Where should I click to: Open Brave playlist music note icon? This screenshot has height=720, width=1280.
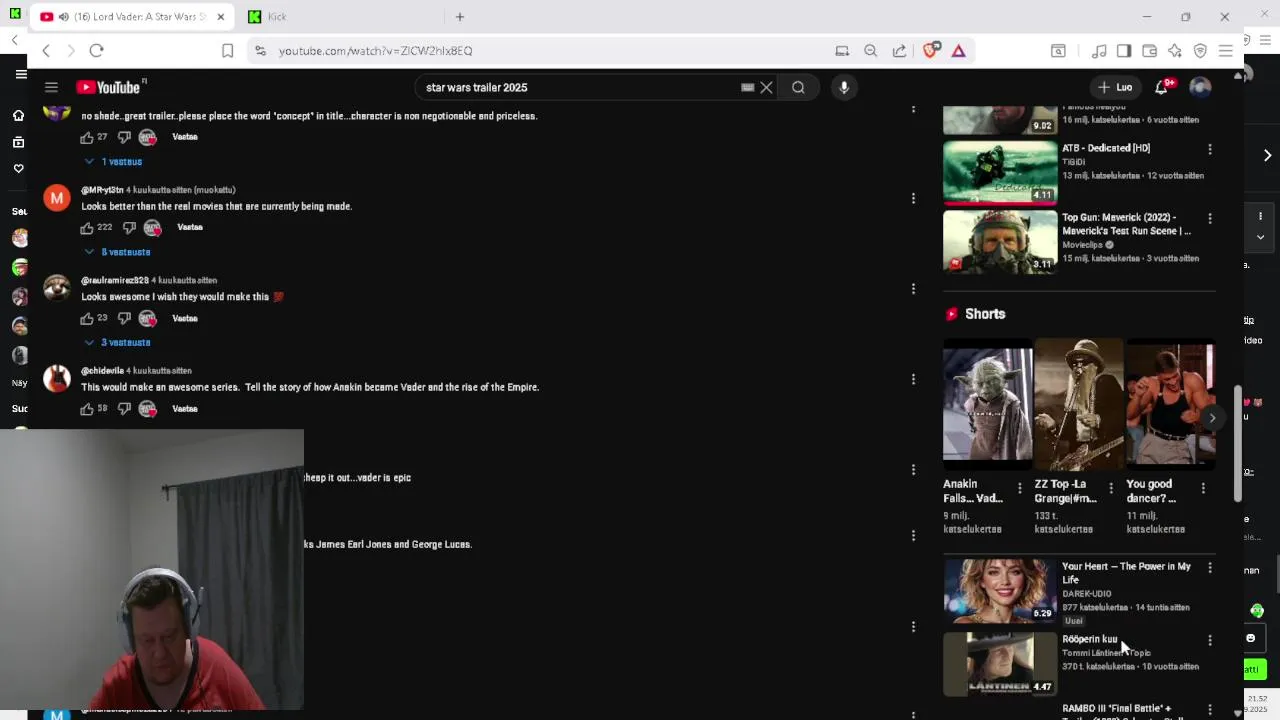pos(1099,51)
